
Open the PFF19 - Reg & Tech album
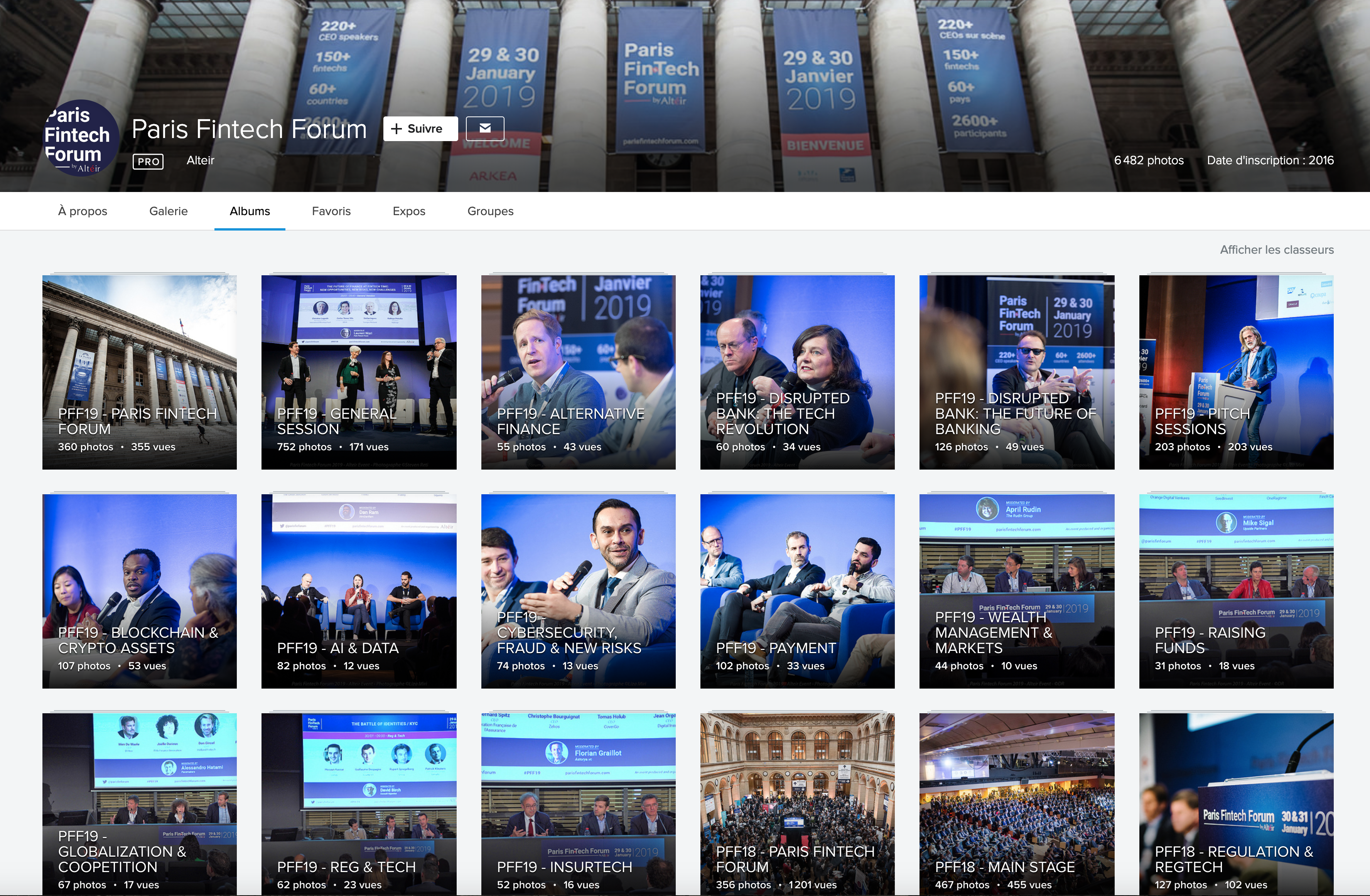(x=359, y=804)
